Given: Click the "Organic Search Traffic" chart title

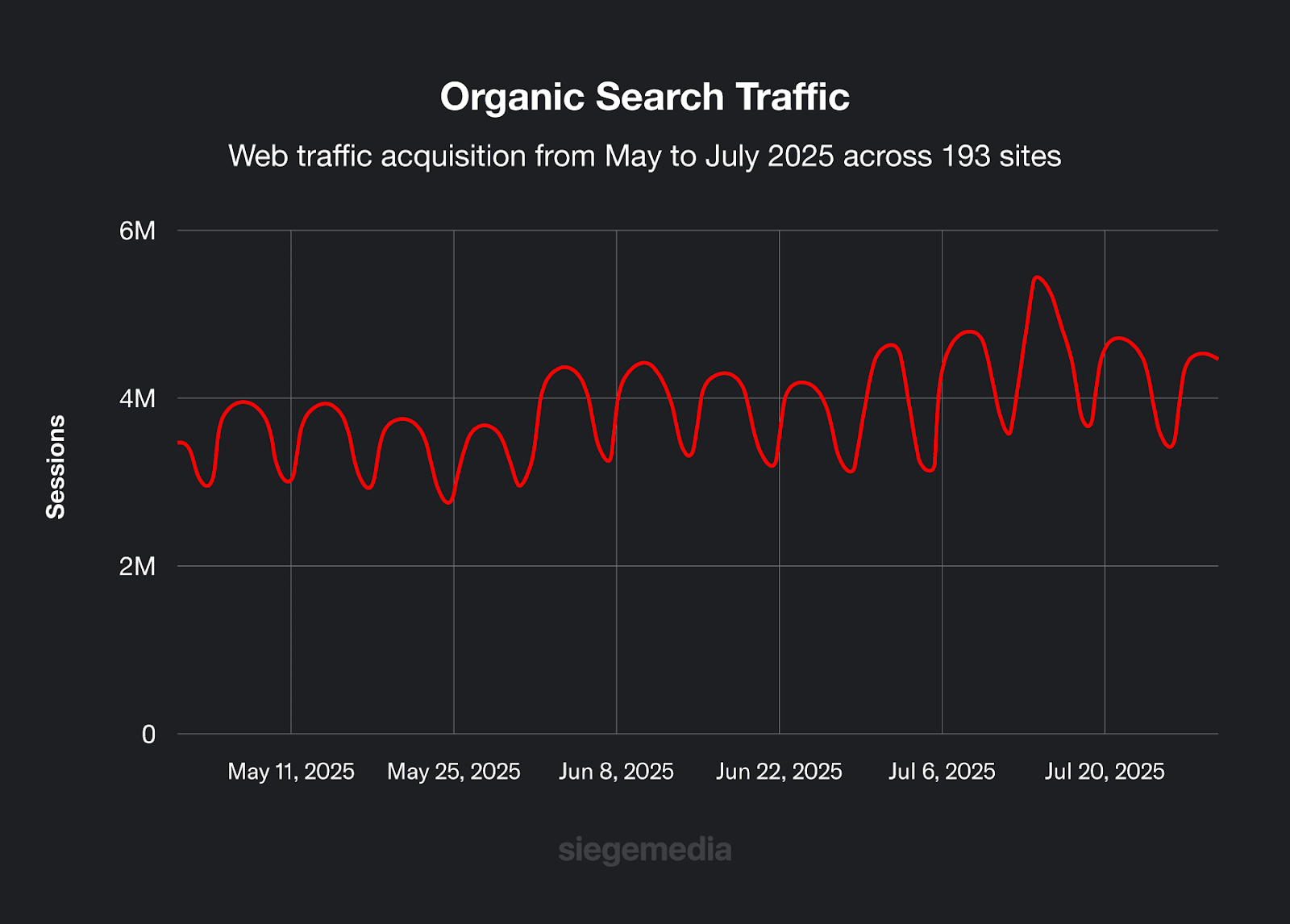Looking at the screenshot, I should tap(644, 97).
